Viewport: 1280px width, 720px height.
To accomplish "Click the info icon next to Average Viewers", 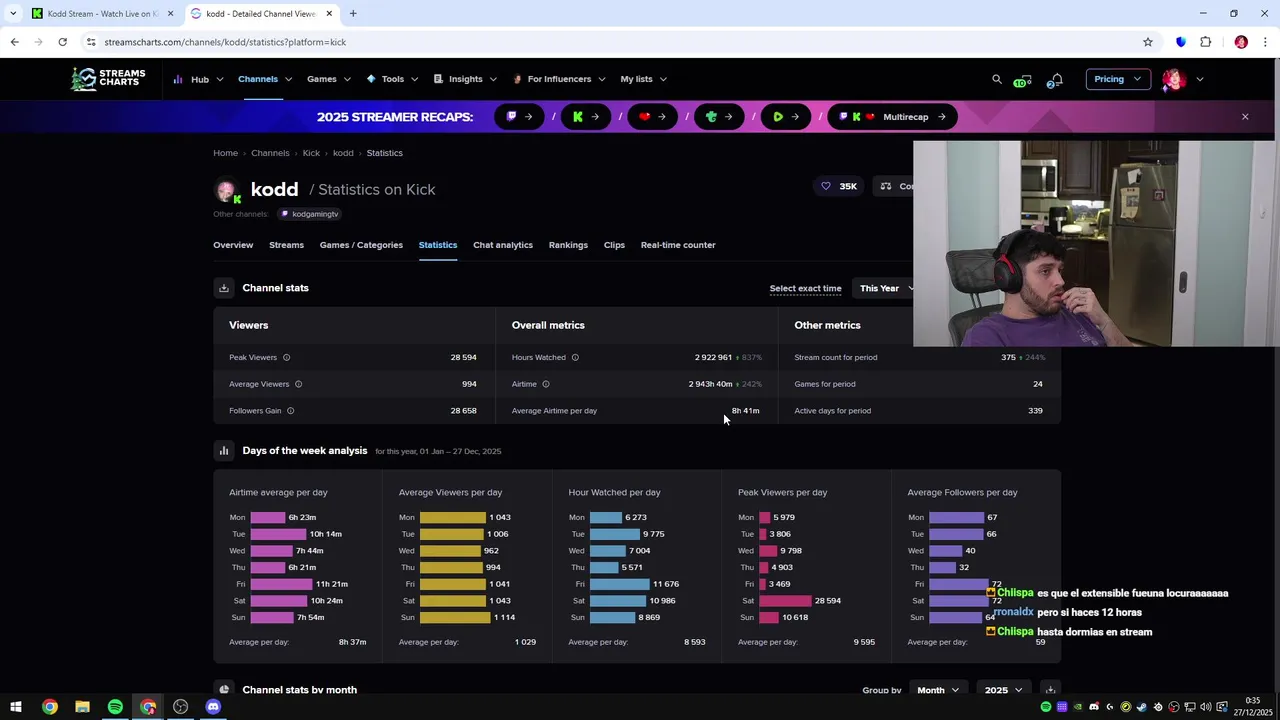I will 298,384.
